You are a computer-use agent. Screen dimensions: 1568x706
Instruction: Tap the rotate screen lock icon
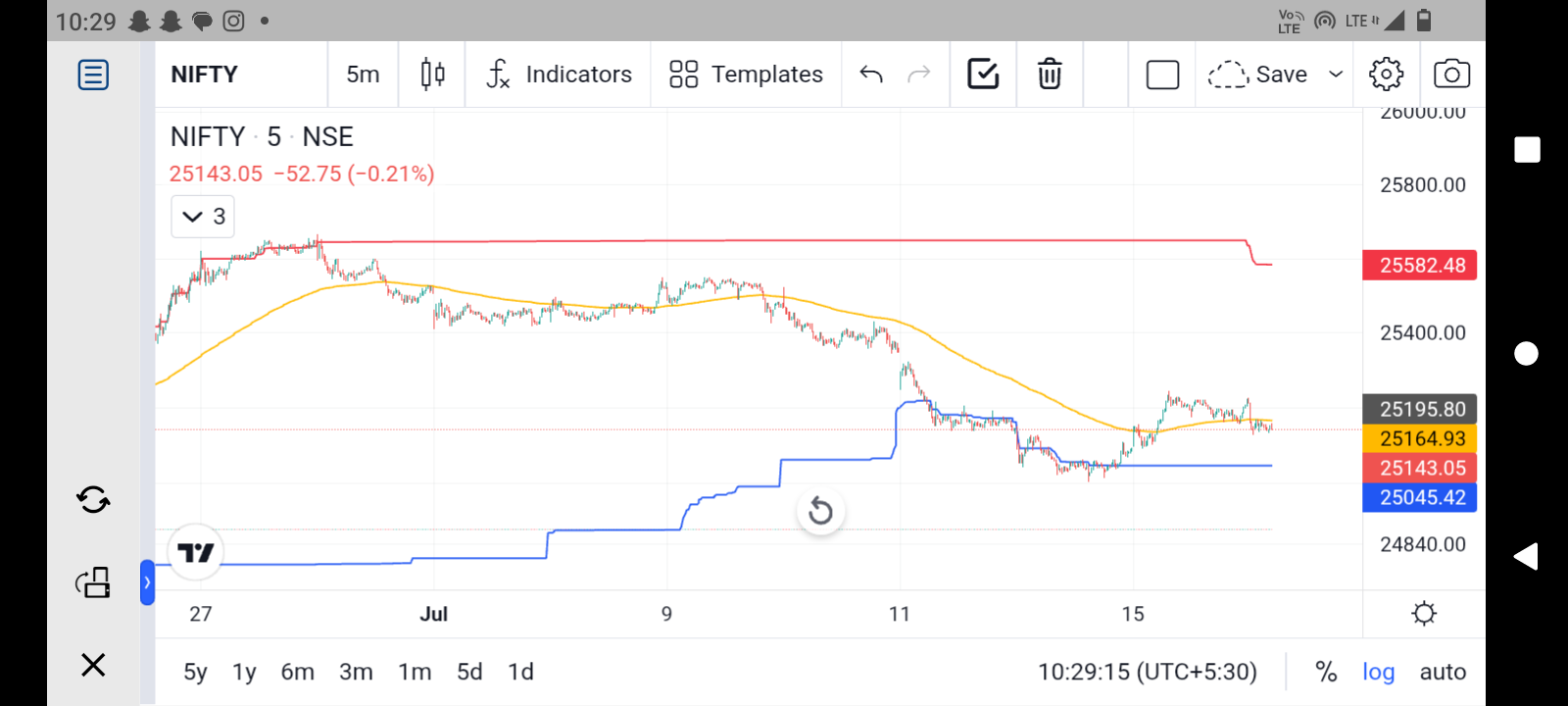point(93,582)
